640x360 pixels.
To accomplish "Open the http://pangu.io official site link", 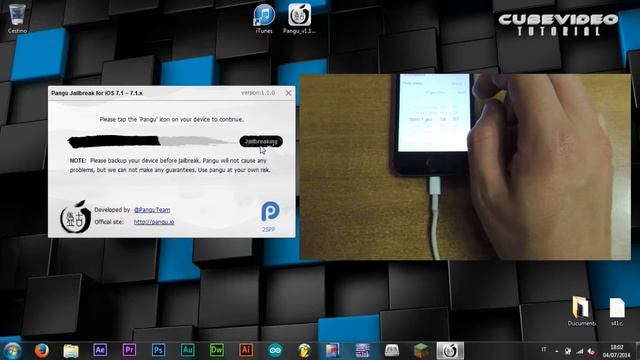I will (154, 222).
